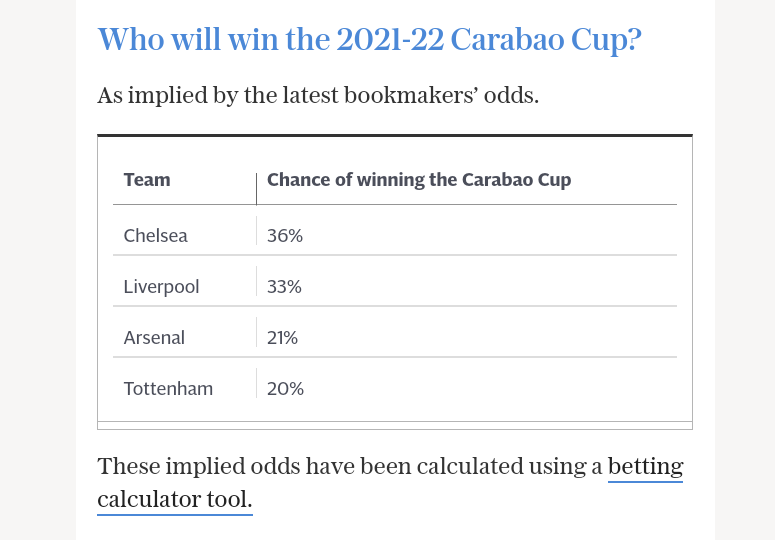This screenshot has width=775, height=540.
Task: Select Chelsea's 36% chance value
Action: 285,236
